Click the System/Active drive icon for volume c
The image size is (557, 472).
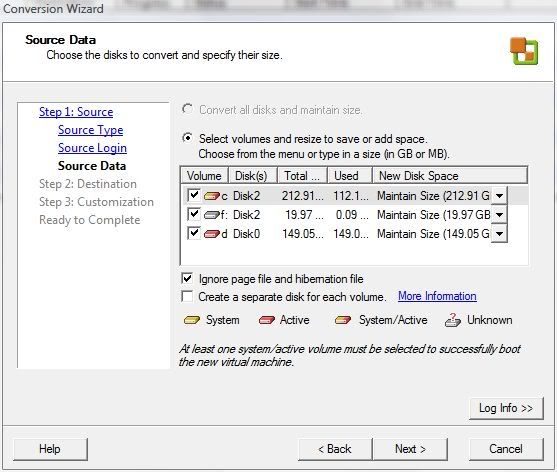pyautogui.click(x=212, y=196)
